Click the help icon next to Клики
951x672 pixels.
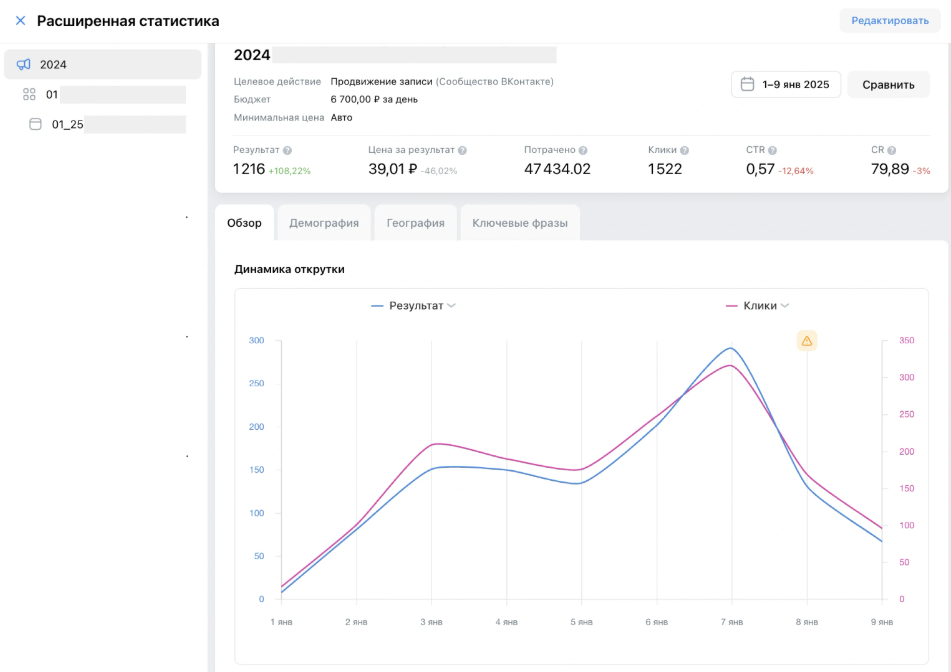[684, 151]
